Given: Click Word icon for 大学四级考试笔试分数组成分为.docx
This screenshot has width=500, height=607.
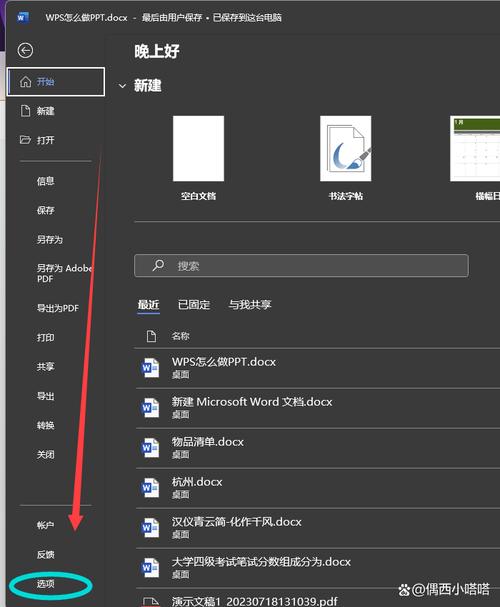Looking at the screenshot, I should tap(150, 568).
